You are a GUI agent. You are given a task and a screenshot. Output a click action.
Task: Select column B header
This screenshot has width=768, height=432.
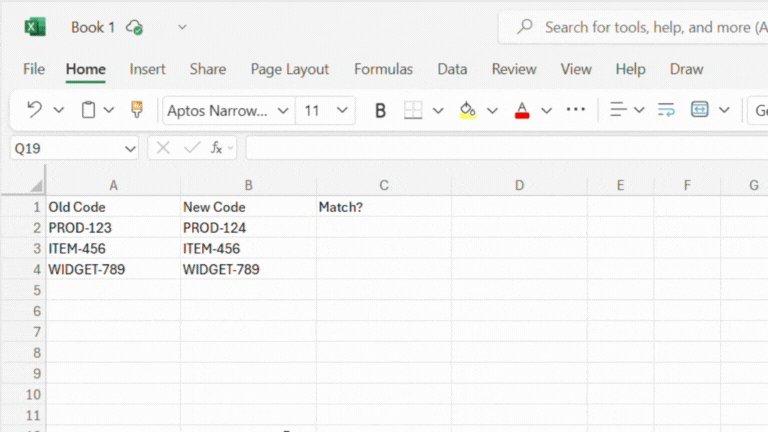(248, 185)
